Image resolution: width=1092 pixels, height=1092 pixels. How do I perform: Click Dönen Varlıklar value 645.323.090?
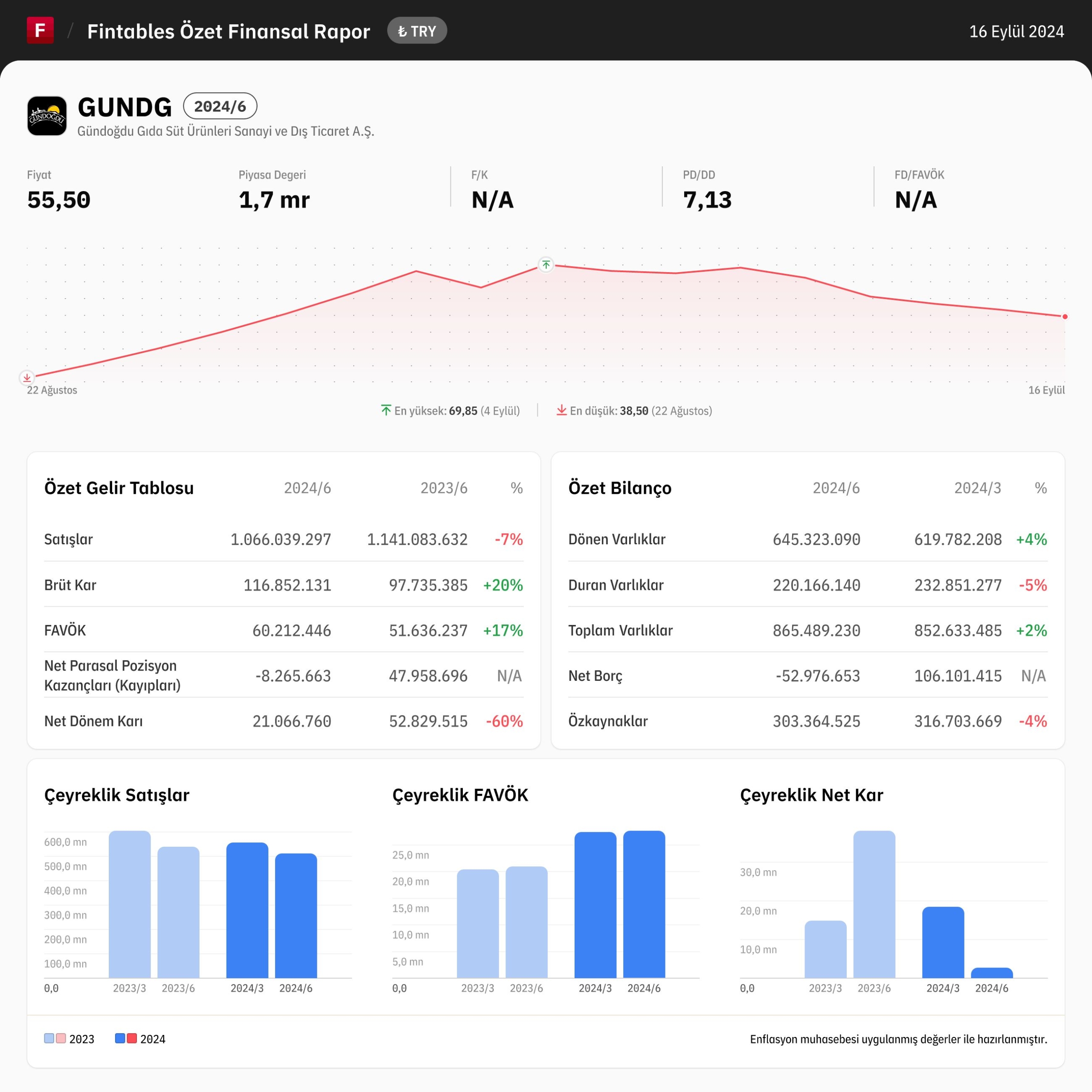pyautogui.click(x=816, y=539)
